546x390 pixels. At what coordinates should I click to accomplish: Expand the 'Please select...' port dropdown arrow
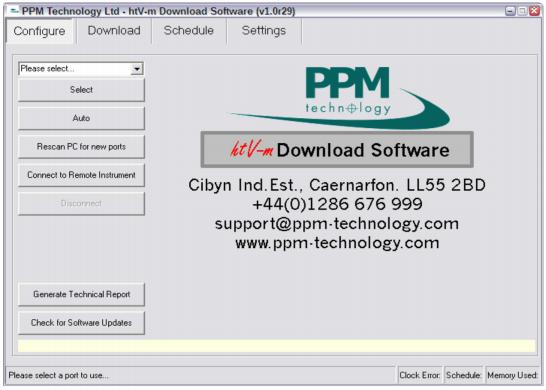pyautogui.click(x=137, y=69)
